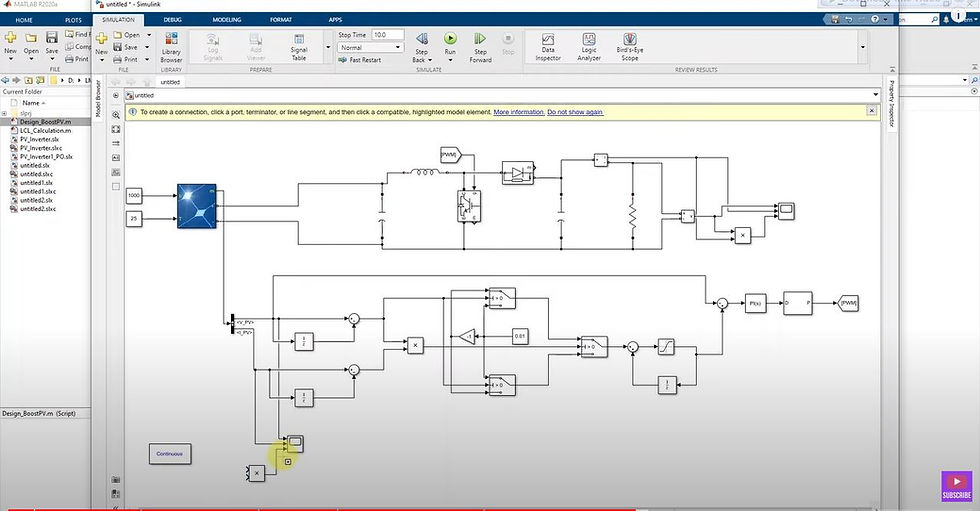Image resolution: width=980 pixels, height=511 pixels.
Task: Switch to the MODELING tab
Action: [x=226, y=20]
